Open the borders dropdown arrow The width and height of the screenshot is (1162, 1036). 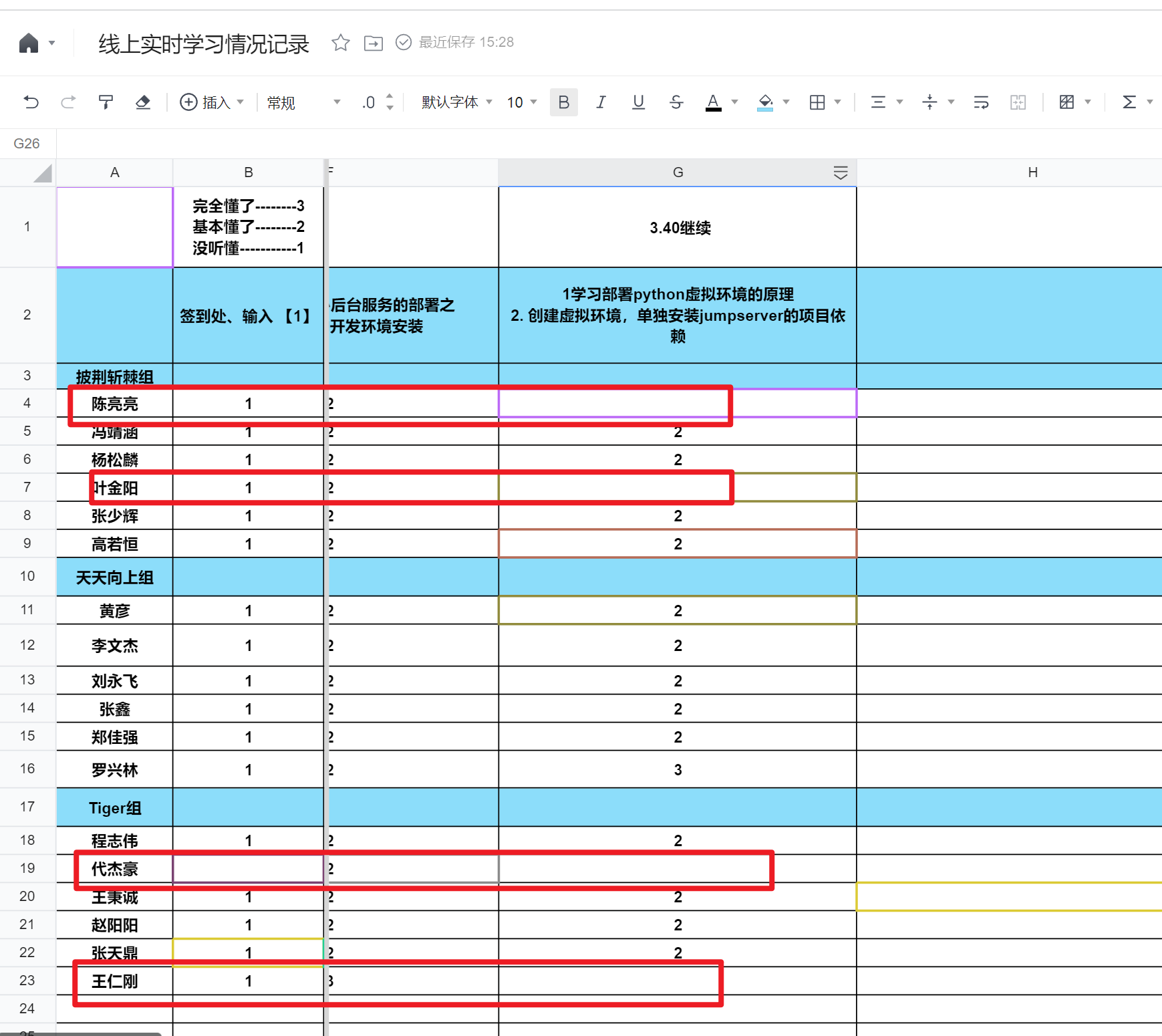click(837, 102)
